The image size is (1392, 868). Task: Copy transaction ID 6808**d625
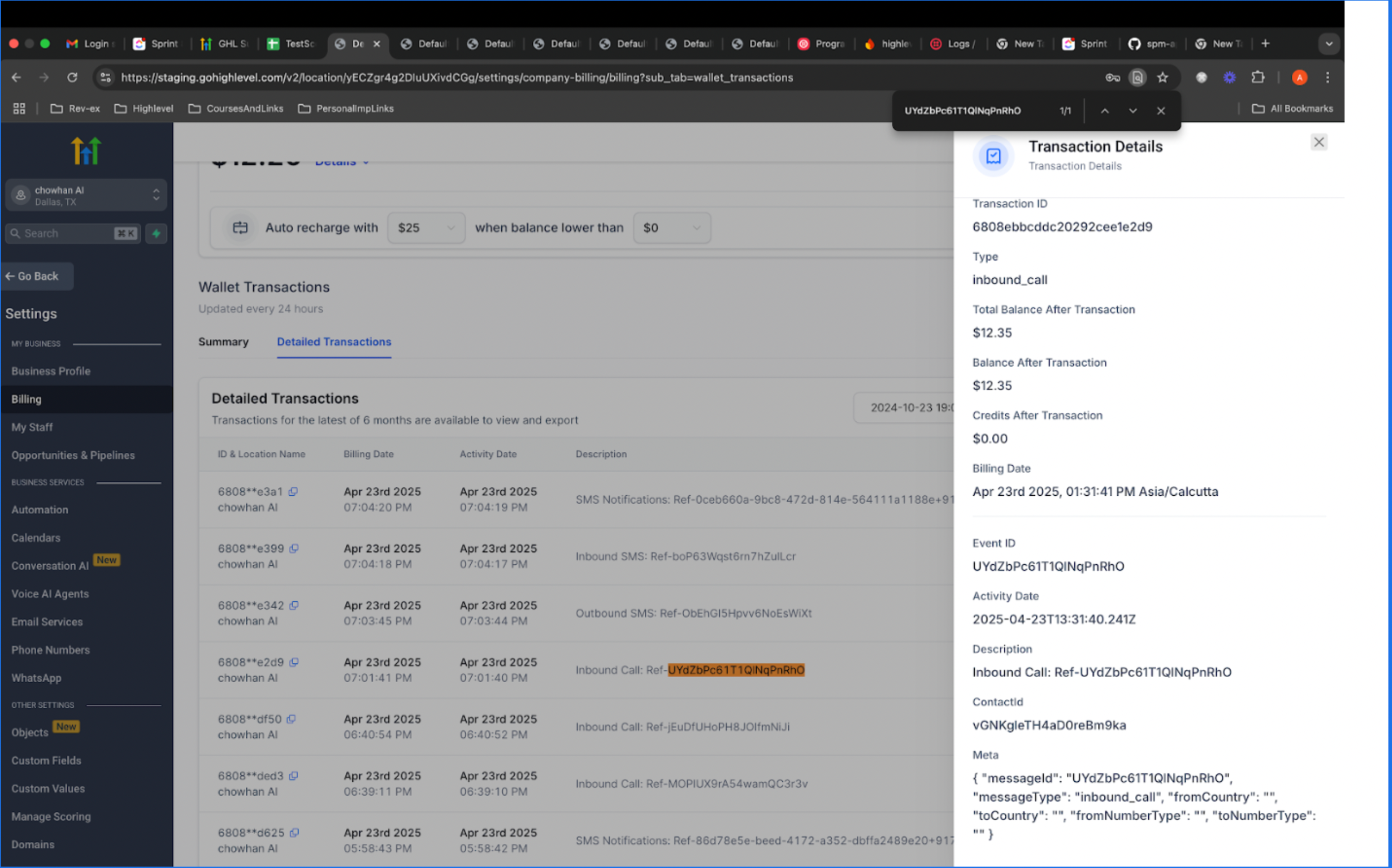(x=294, y=832)
